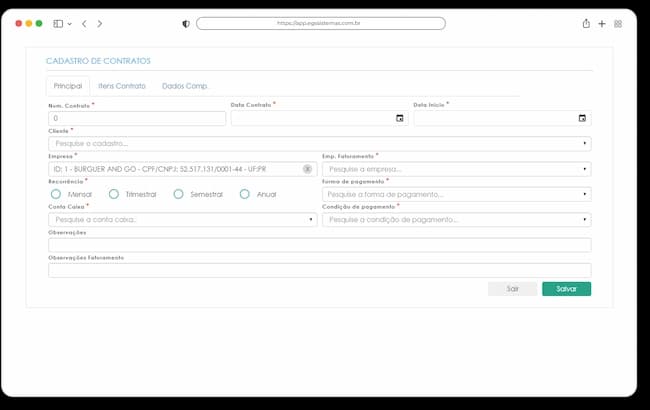Viewport: 650px width, 410px height.
Task: Open a new tab with plus icon
Action: click(x=602, y=24)
